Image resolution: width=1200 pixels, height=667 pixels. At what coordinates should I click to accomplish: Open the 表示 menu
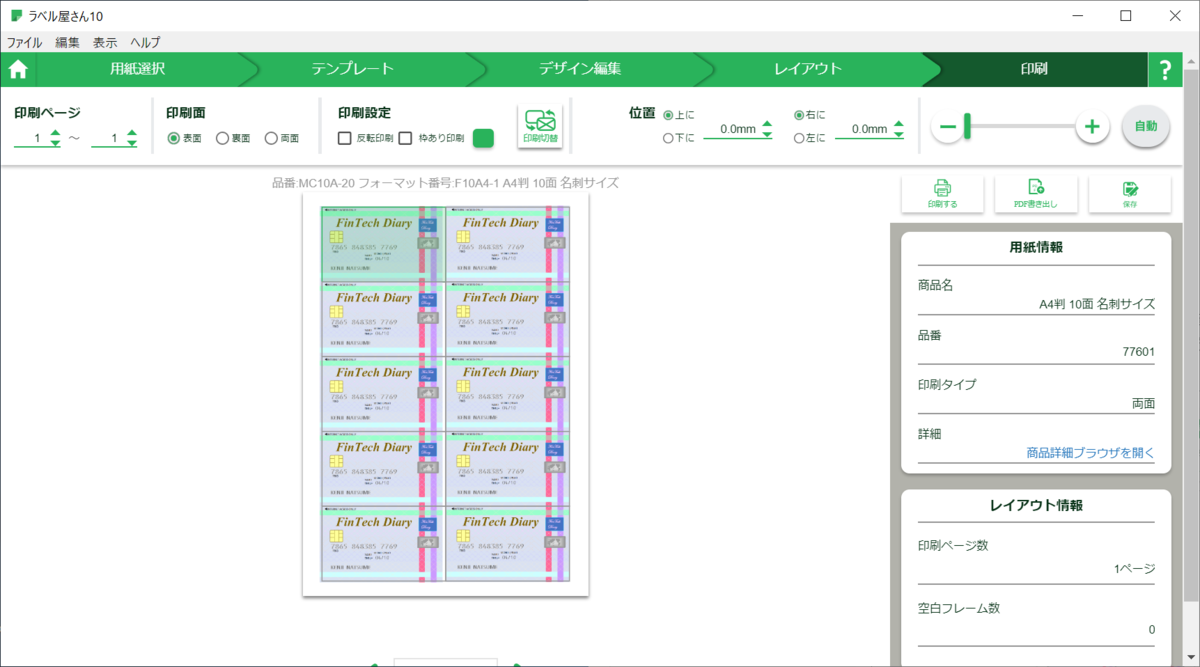click(104, 42)
